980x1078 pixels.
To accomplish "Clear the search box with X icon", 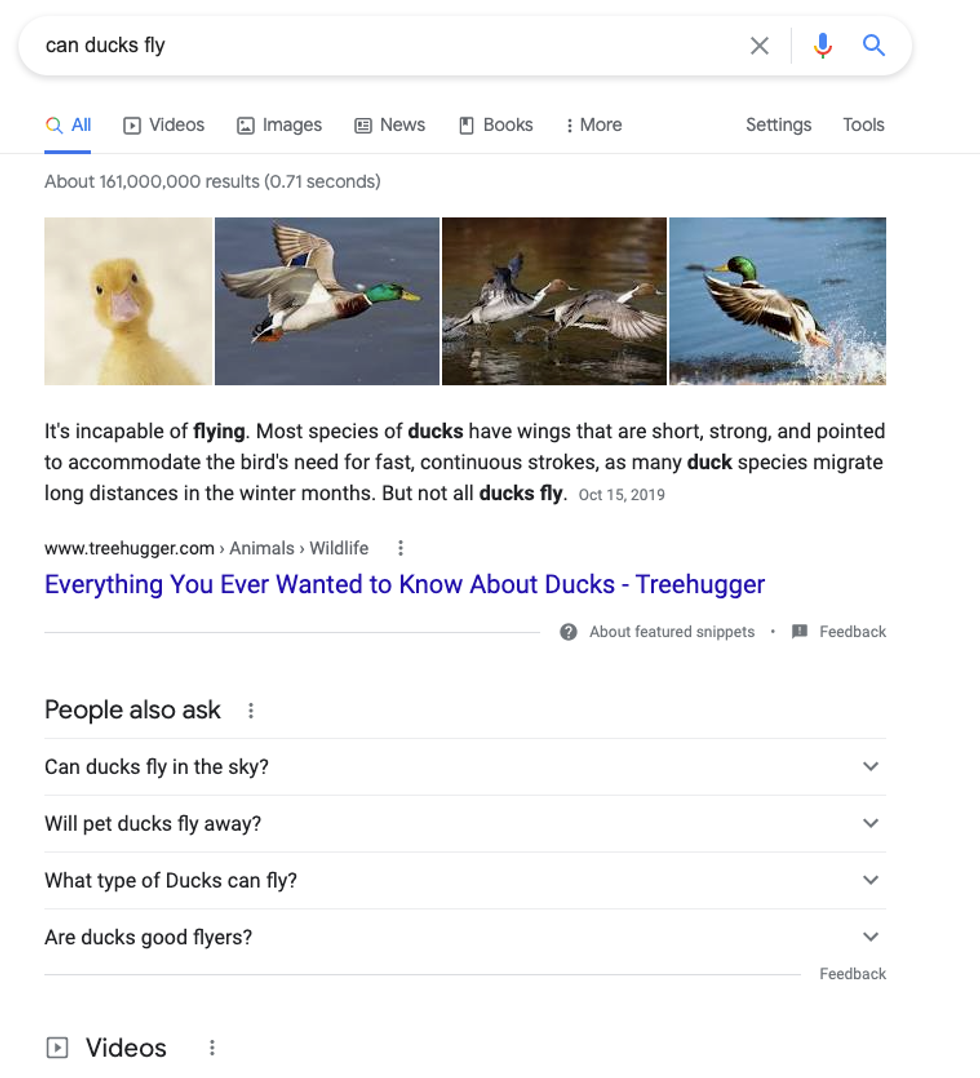I will pyautogui.click(x=760, y=45).
